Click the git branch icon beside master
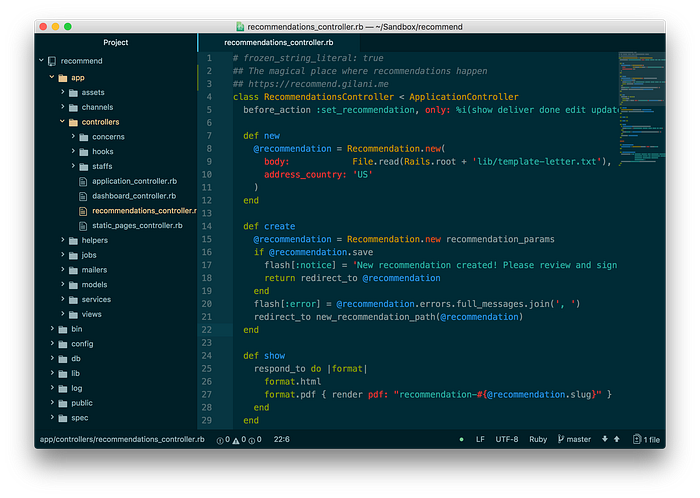This screenshot has height=498, width=700. (x=561, y=439)
